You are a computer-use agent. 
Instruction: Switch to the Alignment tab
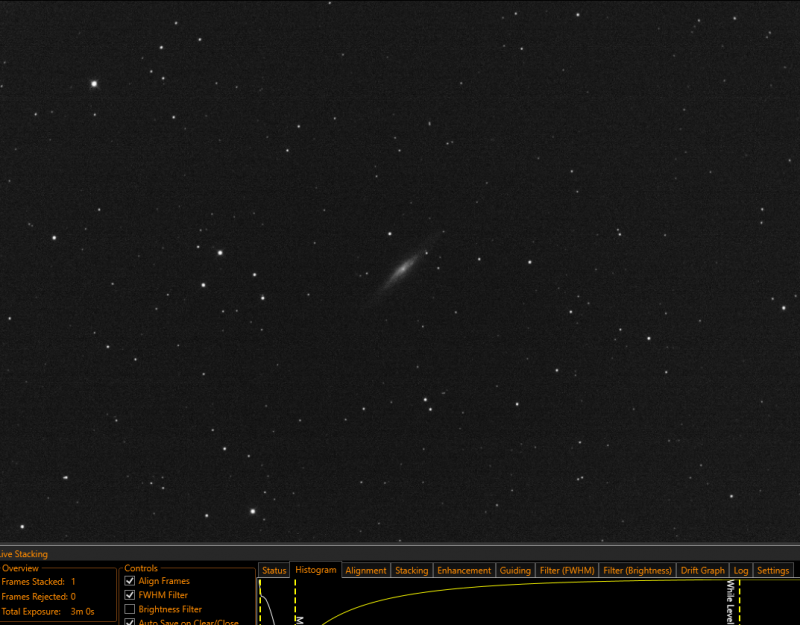pos(366,570)
